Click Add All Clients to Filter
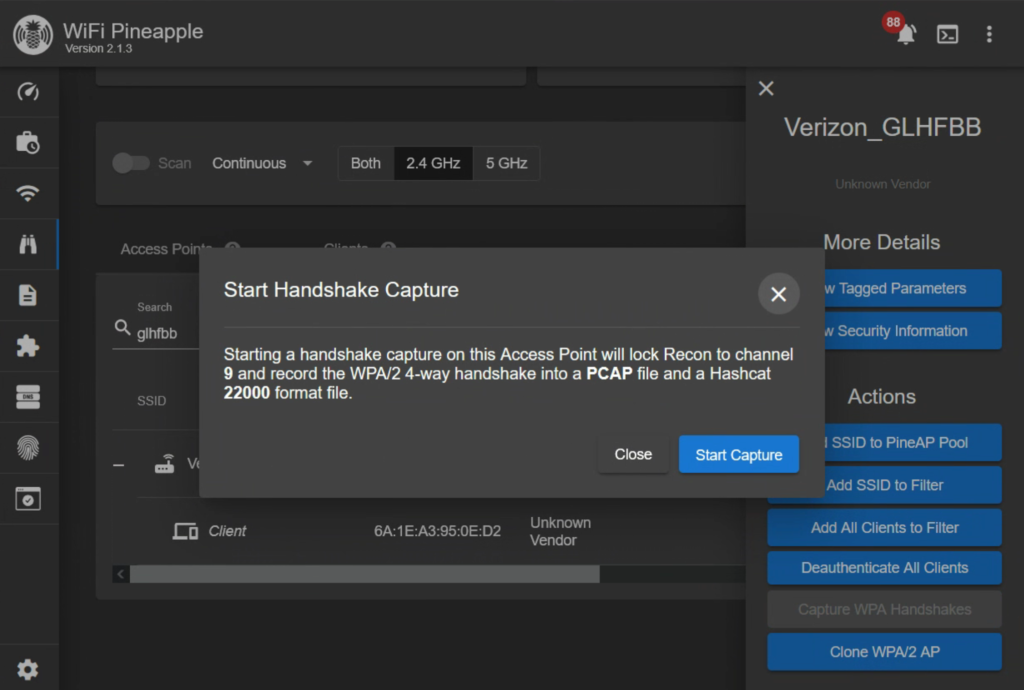This screenshot has height=690, width=1024. 884,527
